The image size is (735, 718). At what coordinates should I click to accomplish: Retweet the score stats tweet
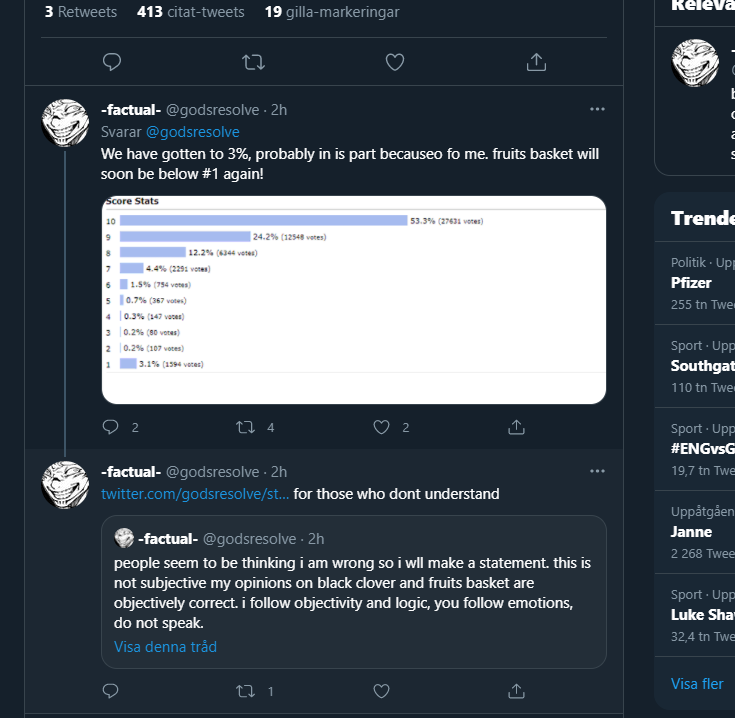tap(246, 427)
